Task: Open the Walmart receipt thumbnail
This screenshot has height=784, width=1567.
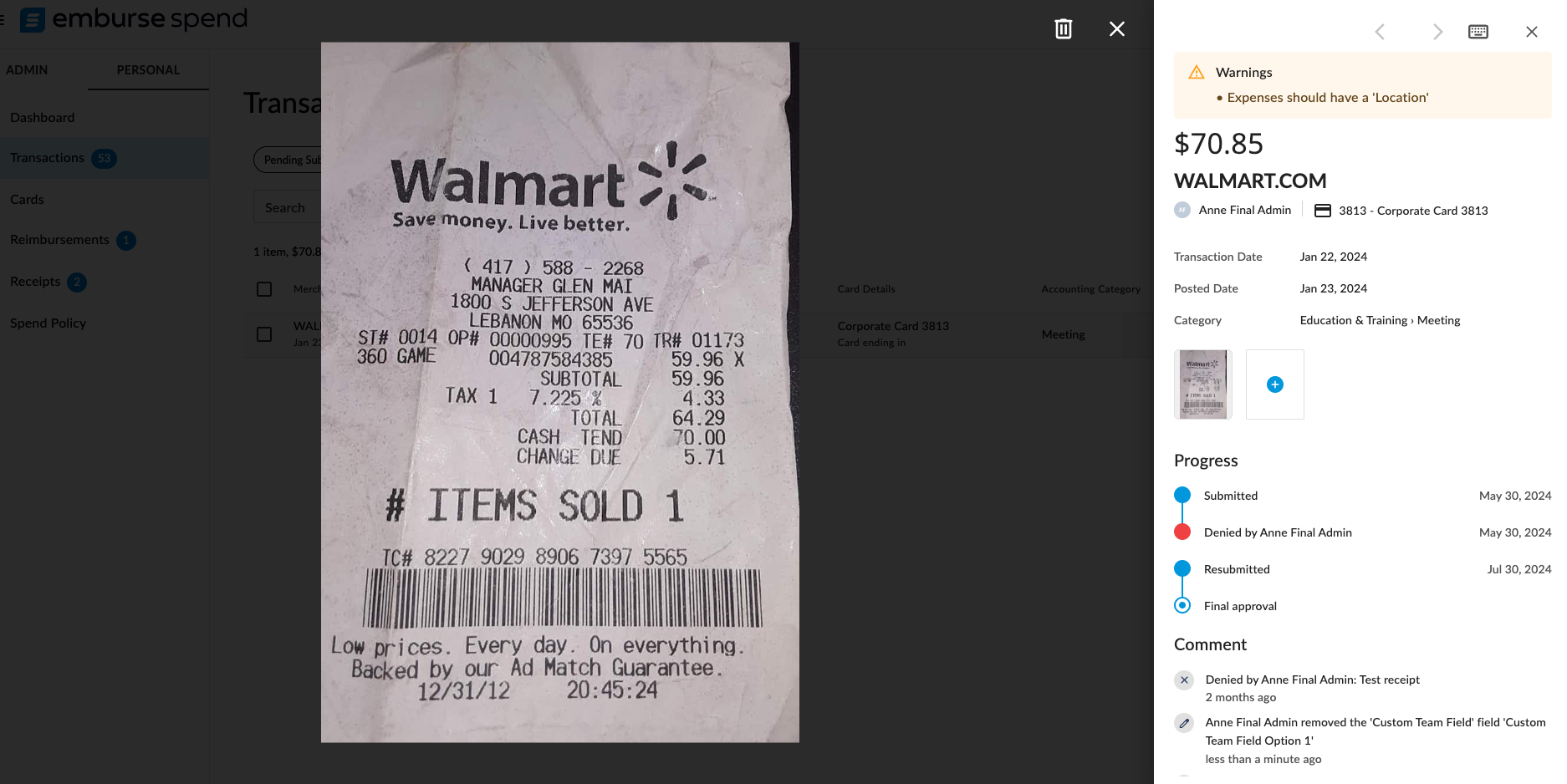Action: point(1203,384)
